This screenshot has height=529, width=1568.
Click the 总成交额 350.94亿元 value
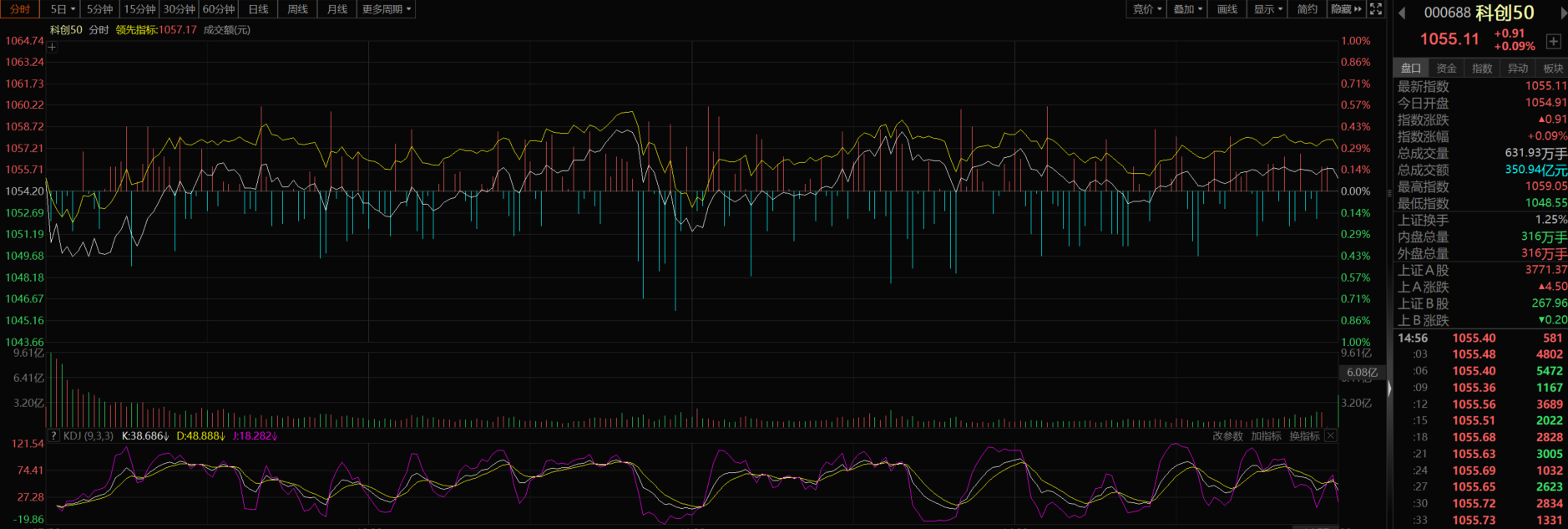click(x=1535, y=170)
